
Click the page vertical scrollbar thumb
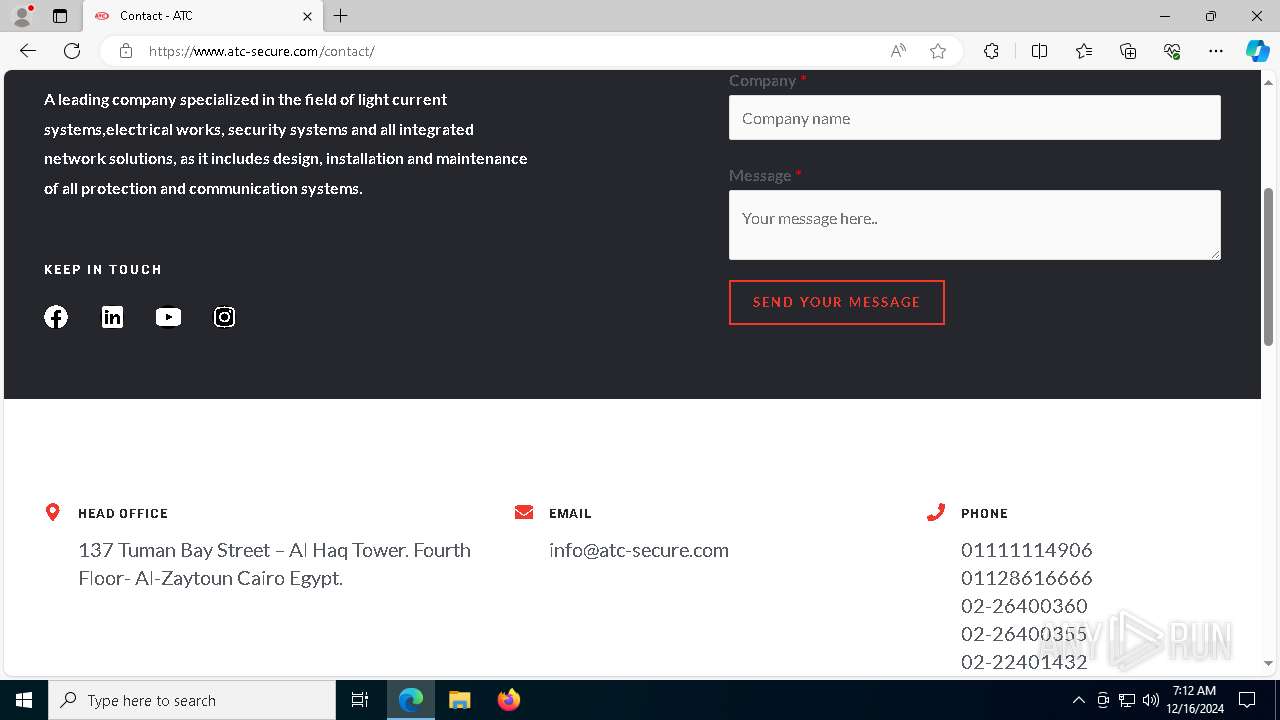click(x=1268, y=267)
